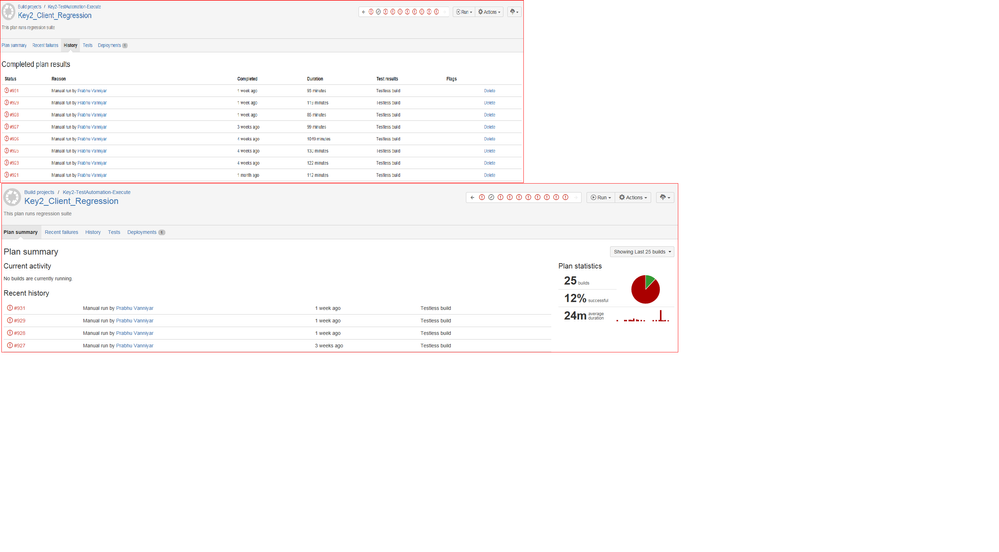The image size is (999, 552).
Task: Open dropdown right of Actions in History view
Action: click(514, 12)
